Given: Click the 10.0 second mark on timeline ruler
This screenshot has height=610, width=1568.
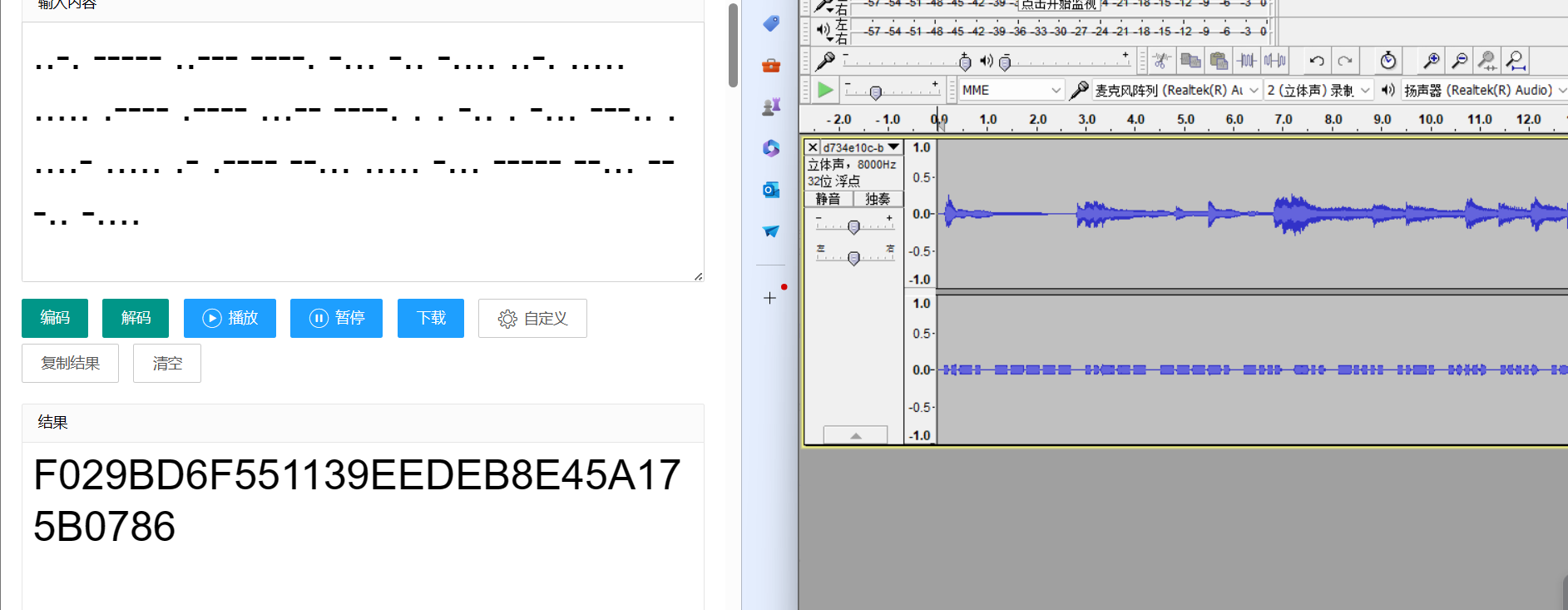Looking at the screenshot, I should click(x=1430, y=120).
